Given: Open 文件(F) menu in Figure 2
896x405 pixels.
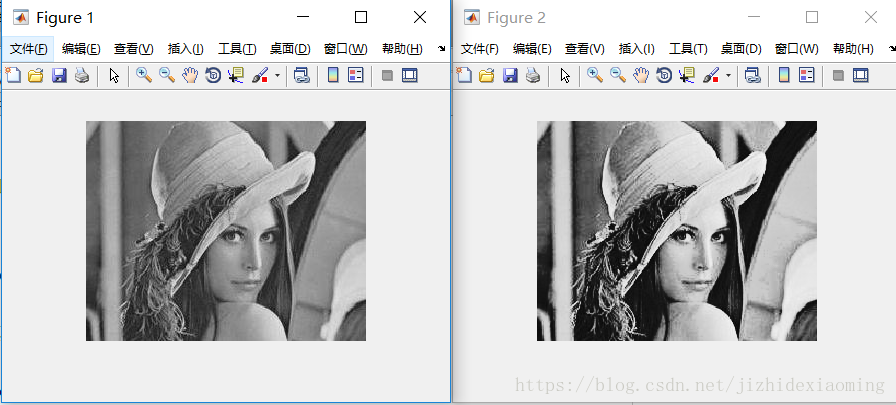Looking at the screenshot, I should (479, 49).
